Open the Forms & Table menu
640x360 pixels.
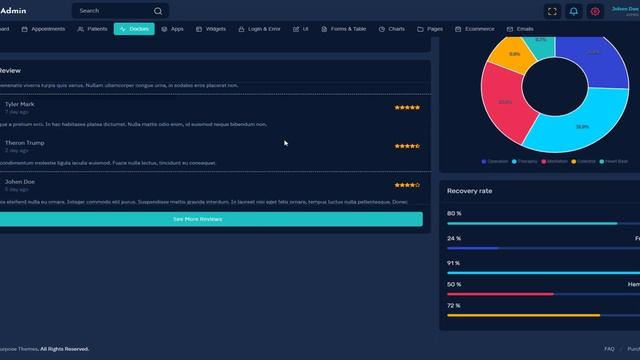click(x=343, y=29)
